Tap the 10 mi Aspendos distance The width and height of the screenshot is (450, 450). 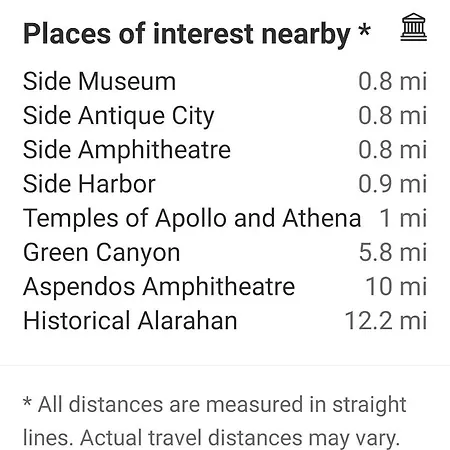396,287
